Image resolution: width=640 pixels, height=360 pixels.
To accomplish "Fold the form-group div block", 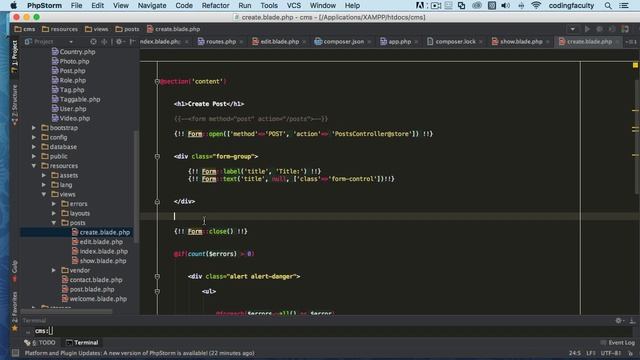I will click(x=157, y=156).
